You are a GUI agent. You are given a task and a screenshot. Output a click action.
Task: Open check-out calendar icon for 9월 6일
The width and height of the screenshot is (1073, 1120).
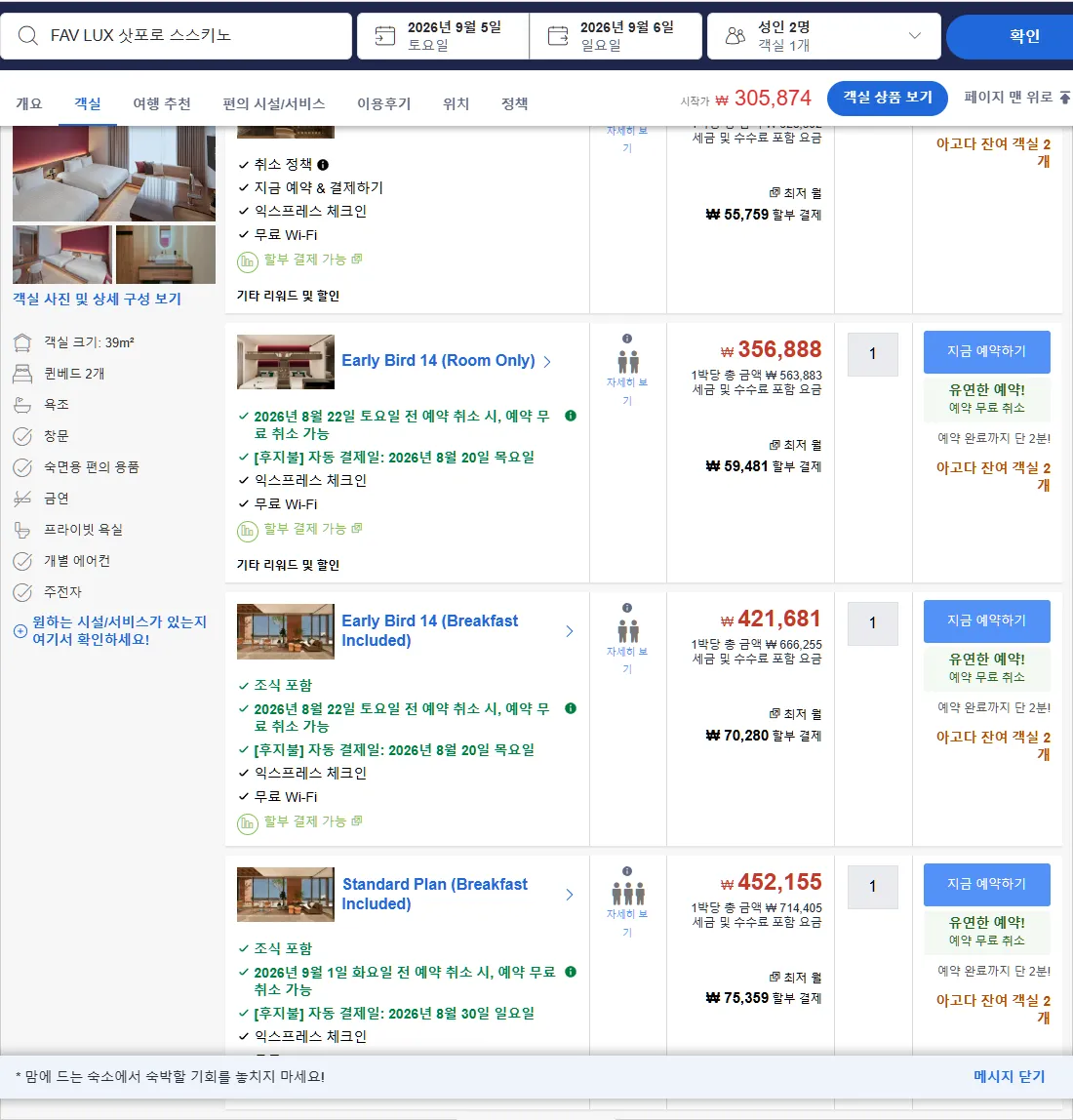pos(558,36)
